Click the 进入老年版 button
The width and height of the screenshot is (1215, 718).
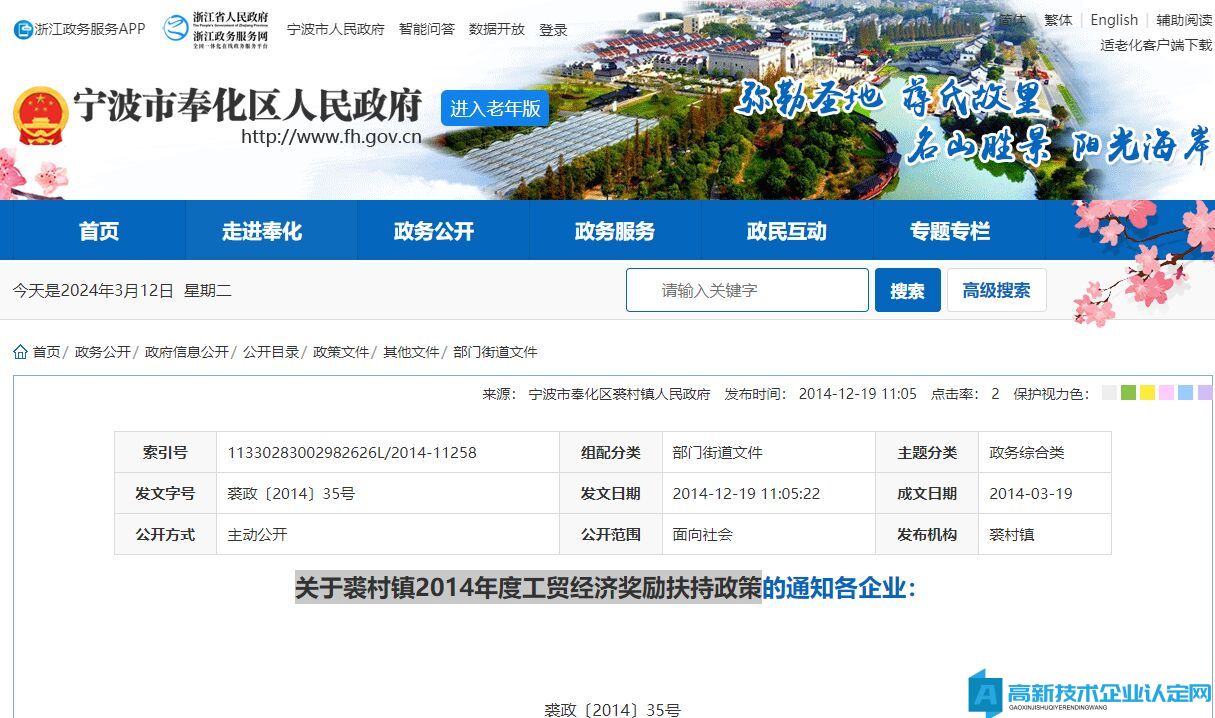(x=495, y=108)
